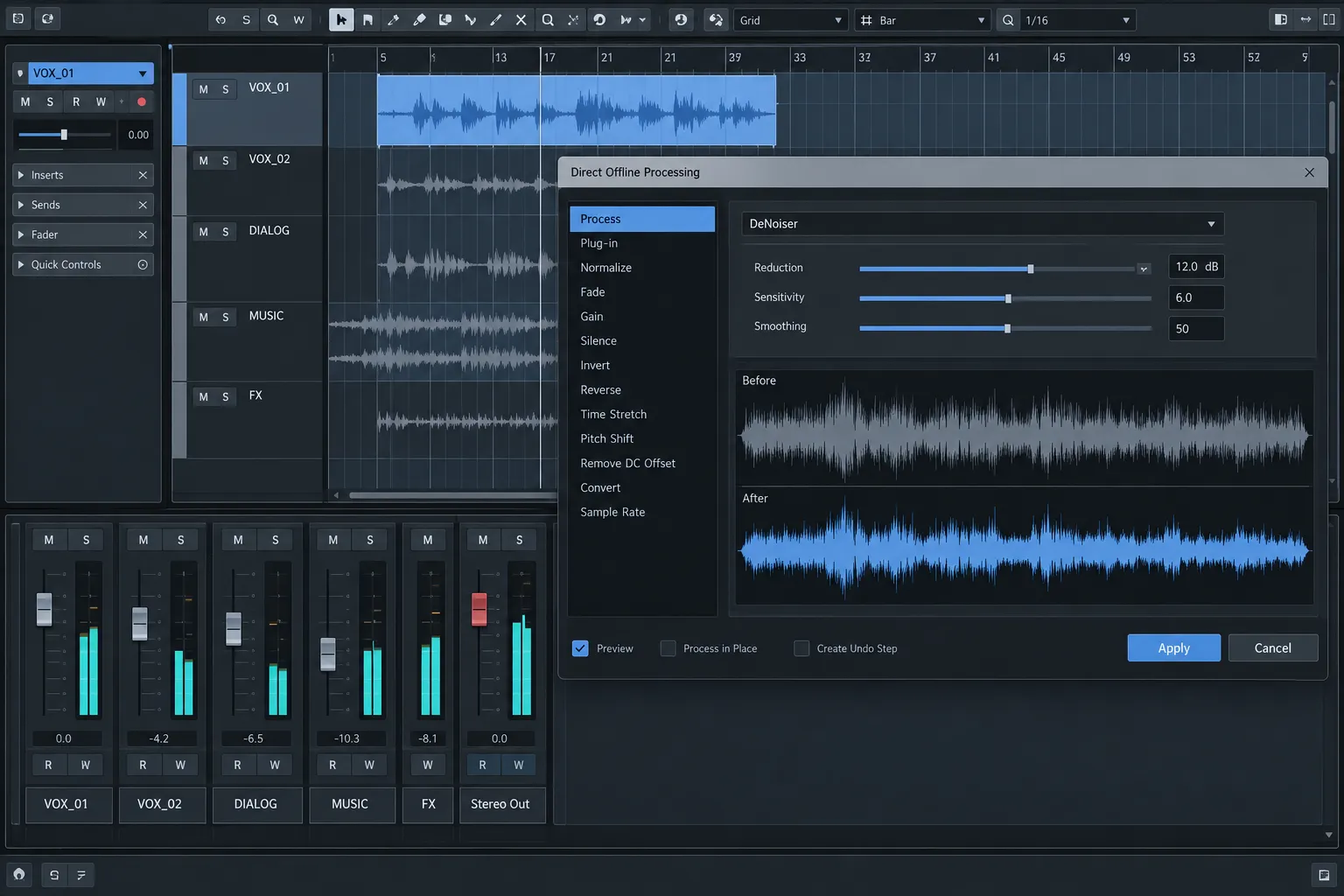Enable the Process in Place checkbox
Screen dimensions: 1344x896
[668, 648]
